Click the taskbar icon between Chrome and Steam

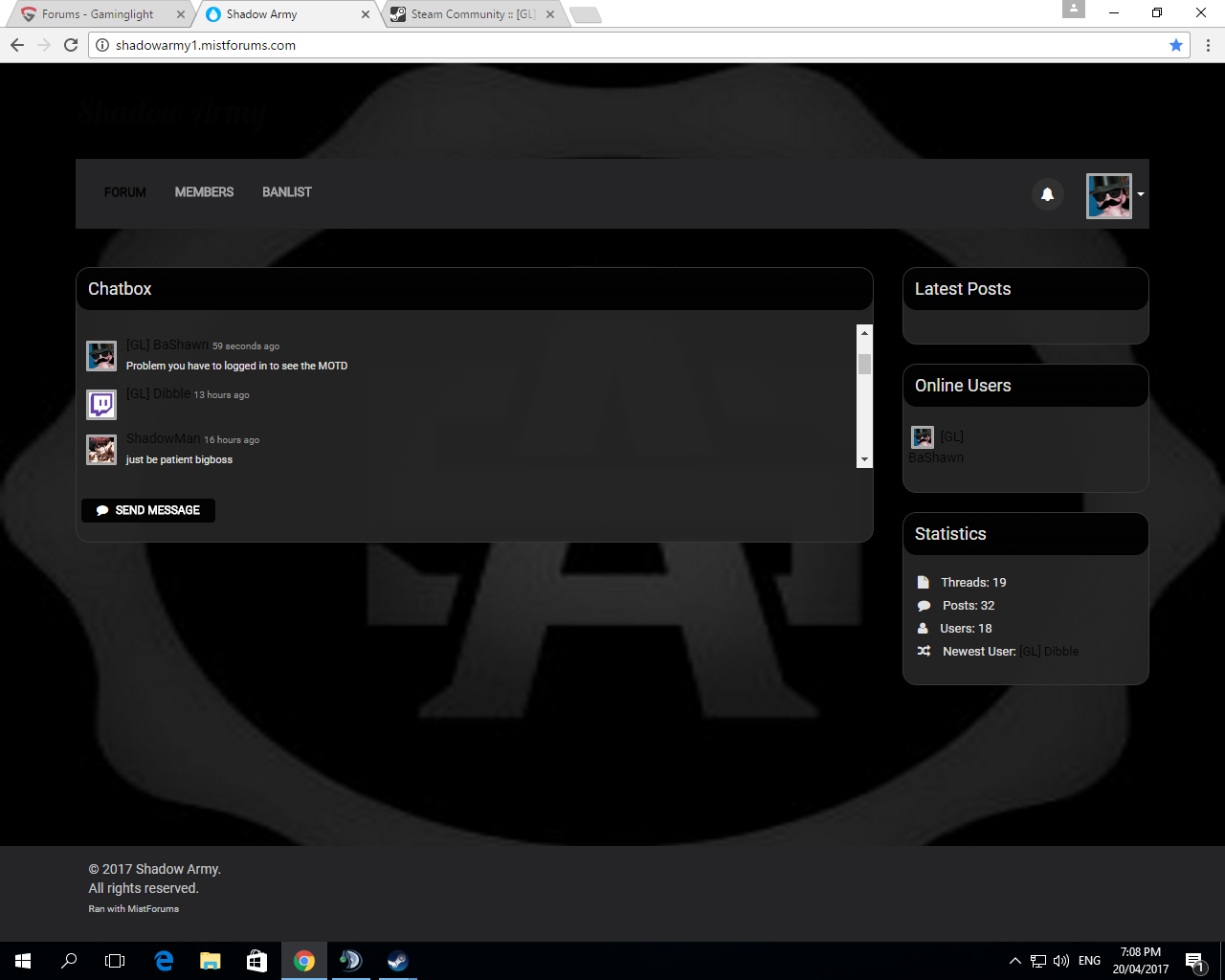pos(351,961)
